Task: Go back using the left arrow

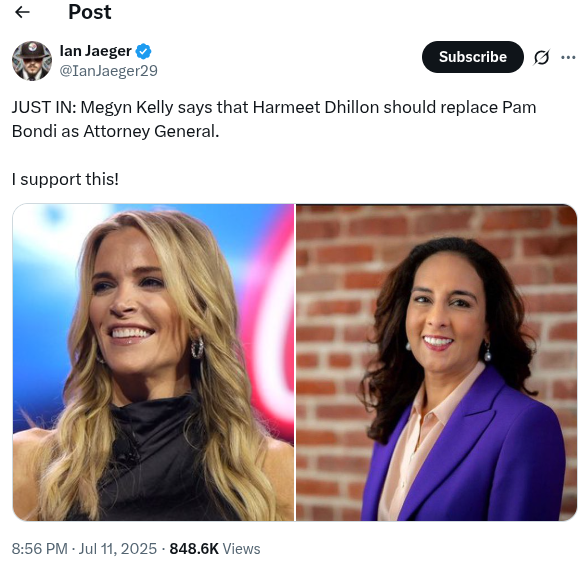Action: pyautogui.click(x=22, y=12)
